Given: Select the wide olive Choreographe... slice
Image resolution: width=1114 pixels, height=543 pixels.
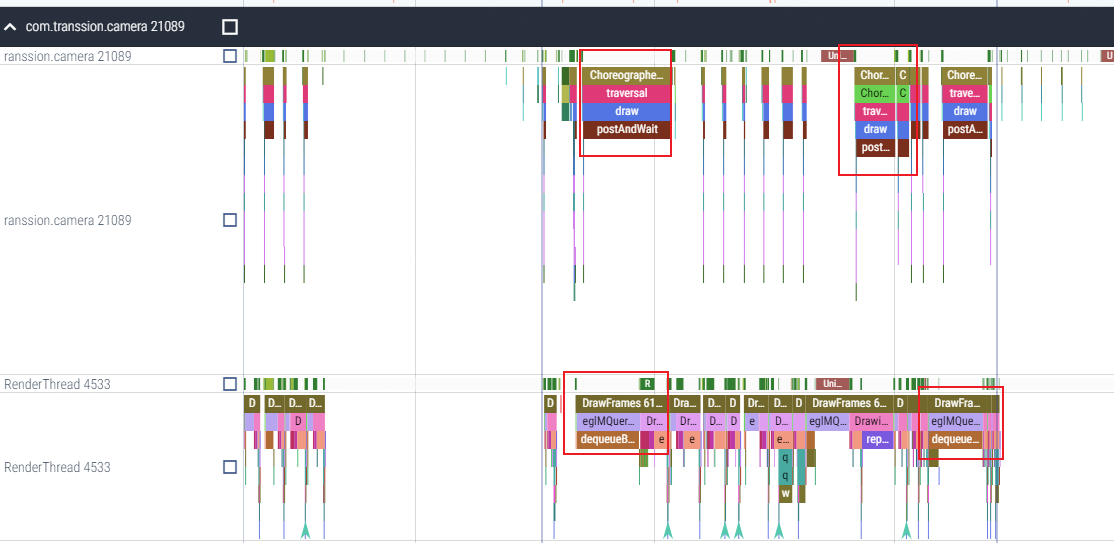Looking at the screenshot, I should point(626,75).
